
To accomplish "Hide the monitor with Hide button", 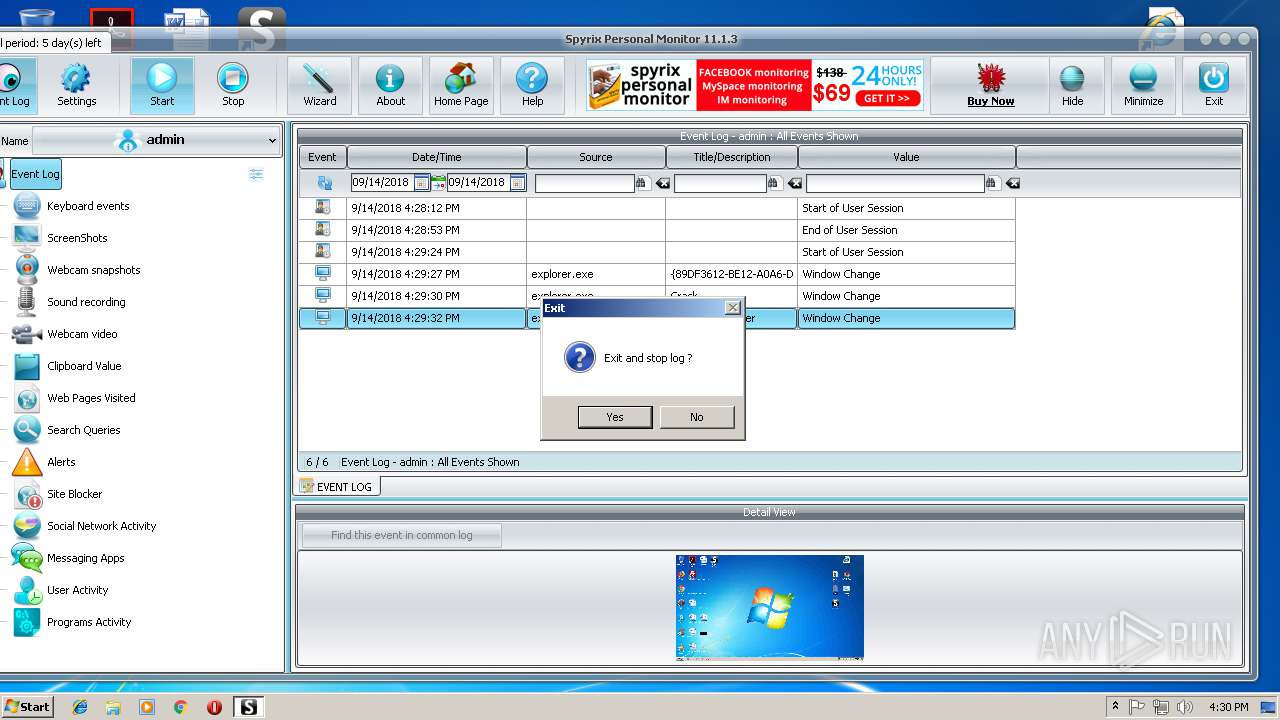I will tap(1072, 86).
